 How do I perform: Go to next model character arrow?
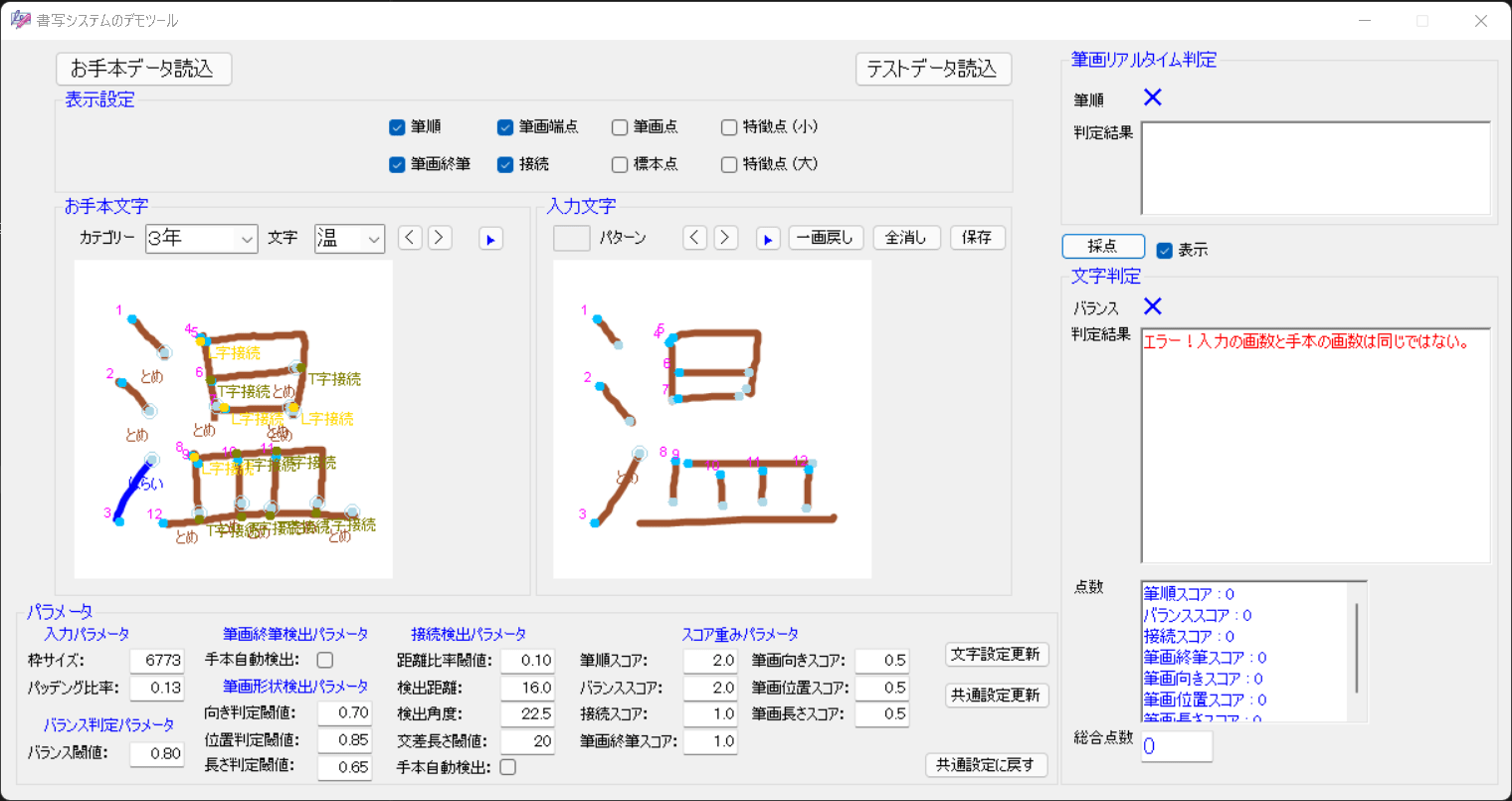(440, 238)
